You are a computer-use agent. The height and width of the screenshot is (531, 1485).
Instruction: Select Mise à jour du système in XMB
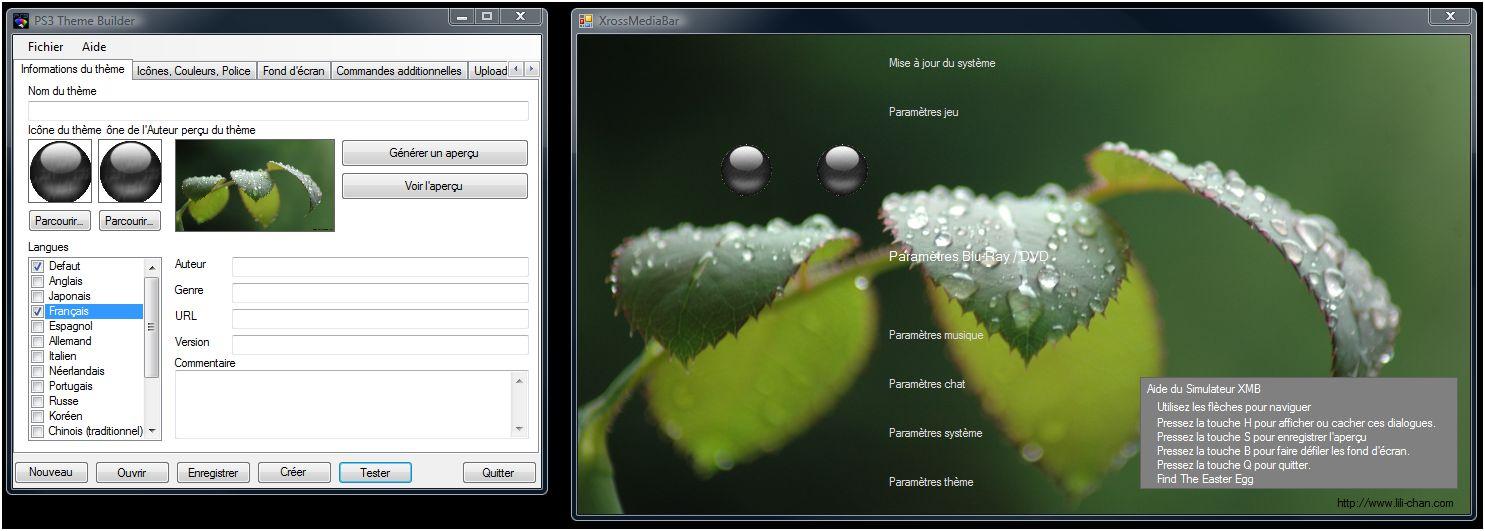coord(942,63)
